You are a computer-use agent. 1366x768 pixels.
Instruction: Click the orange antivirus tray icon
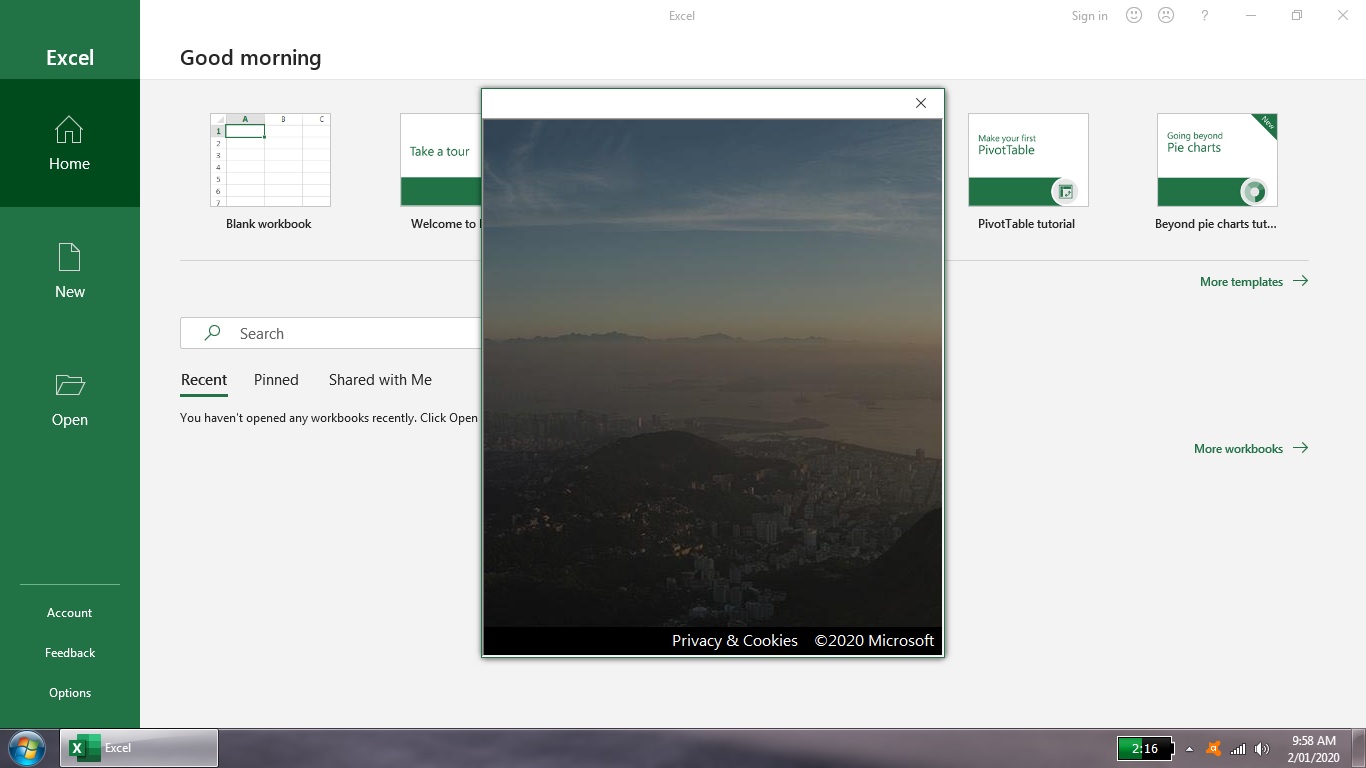[x=1214, y=748]
